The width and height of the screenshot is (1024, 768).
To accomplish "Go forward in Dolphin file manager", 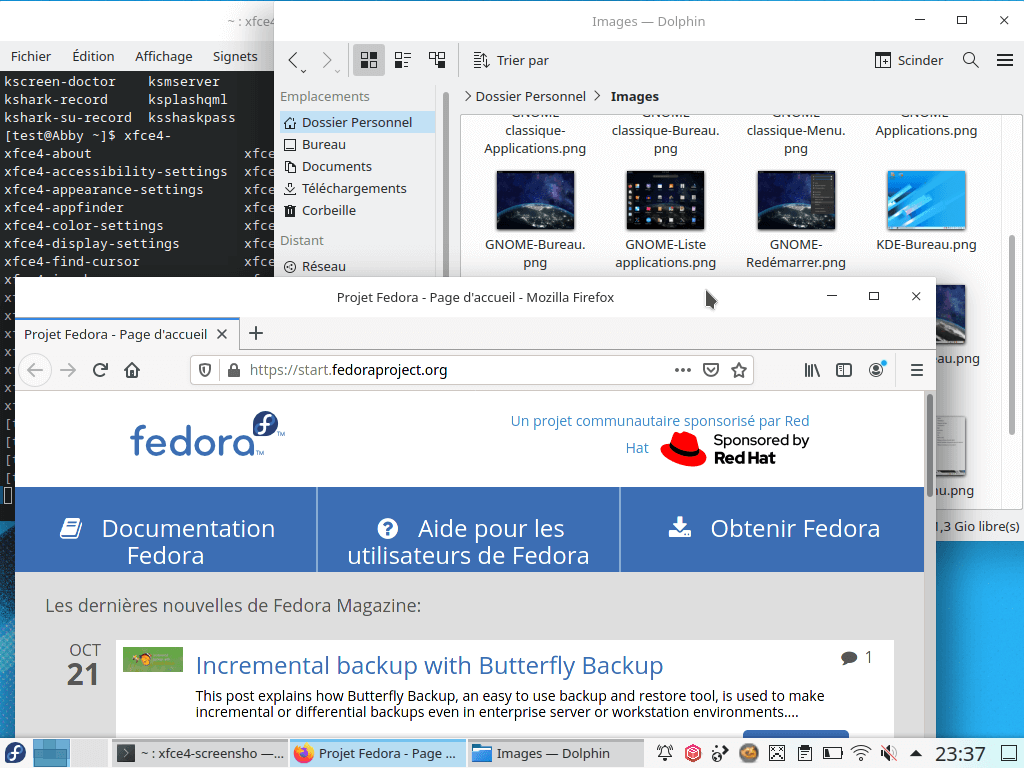I will click(327, 61).
